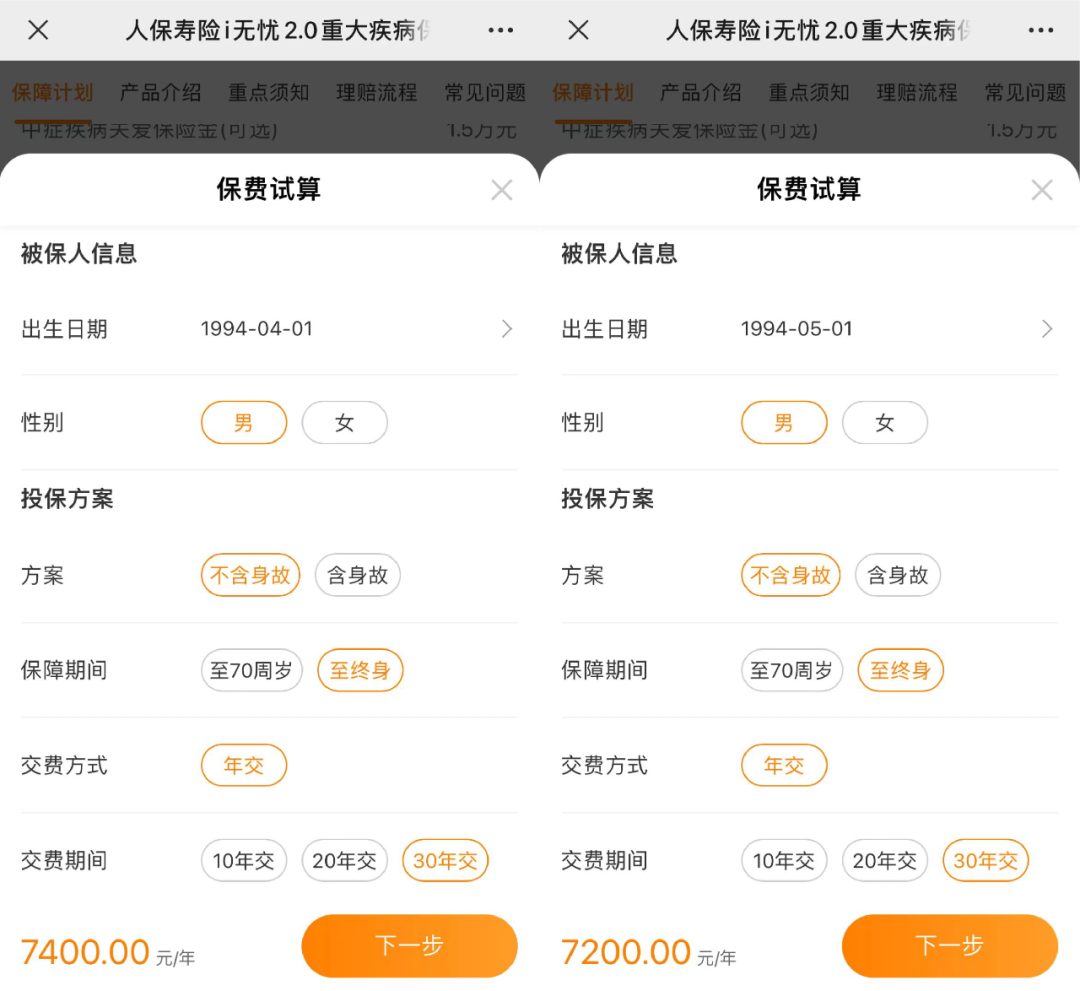This screenshot has width=1080, height=991.
Task: Open the three-dot menu on left screen
Action: coord(501,30)
